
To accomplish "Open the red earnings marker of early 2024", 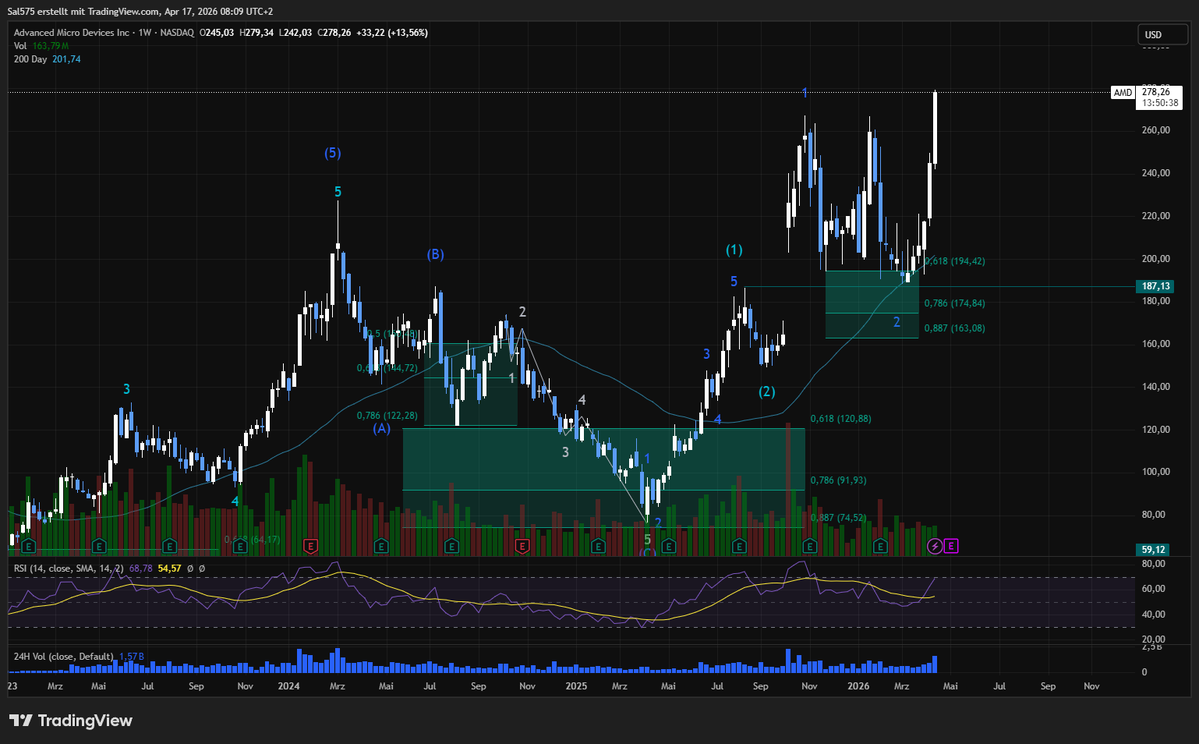I will pyautogui.click(x=310, y=546).
